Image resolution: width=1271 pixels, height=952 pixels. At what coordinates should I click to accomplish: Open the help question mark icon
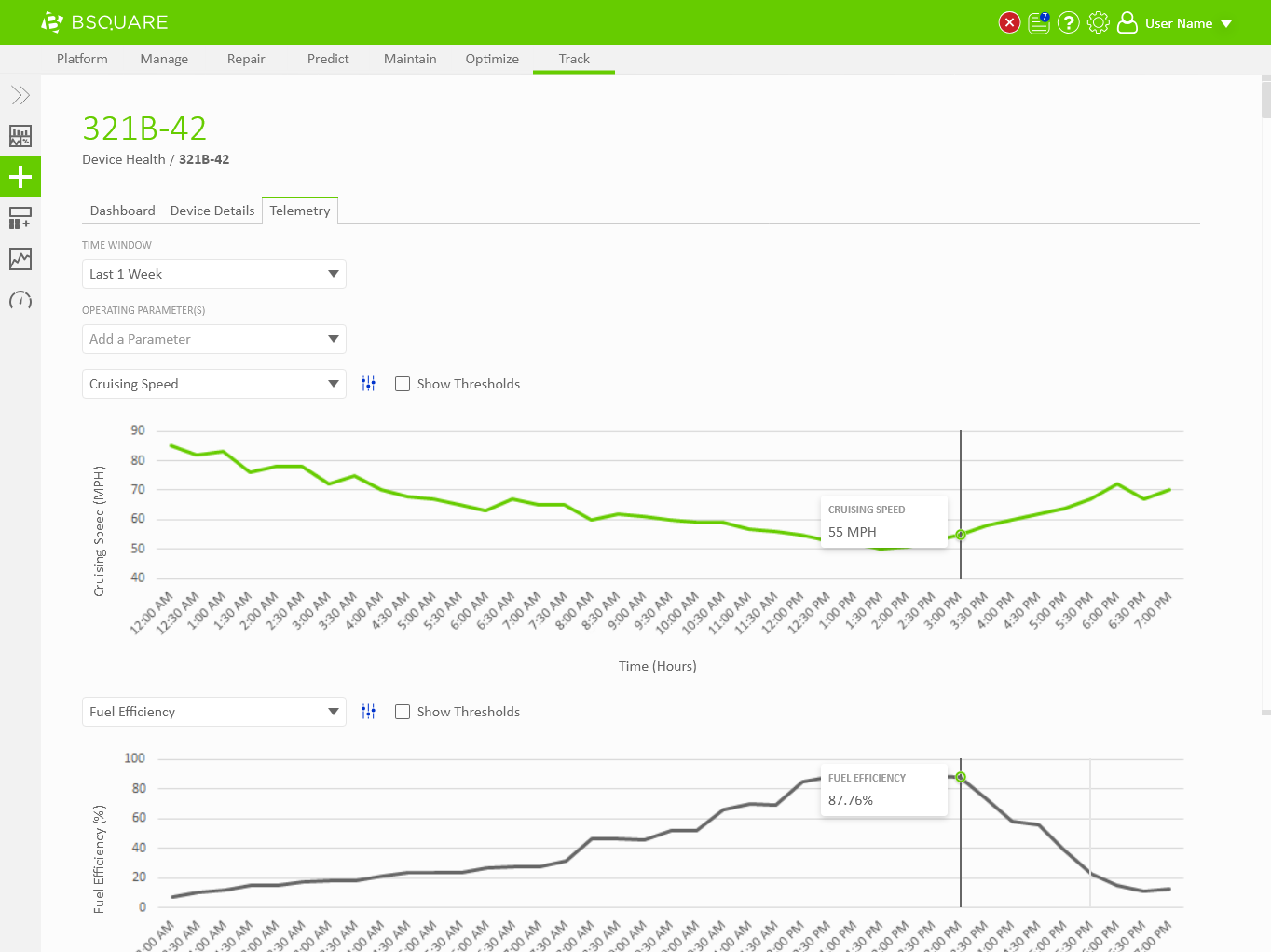coord(1069,22)
